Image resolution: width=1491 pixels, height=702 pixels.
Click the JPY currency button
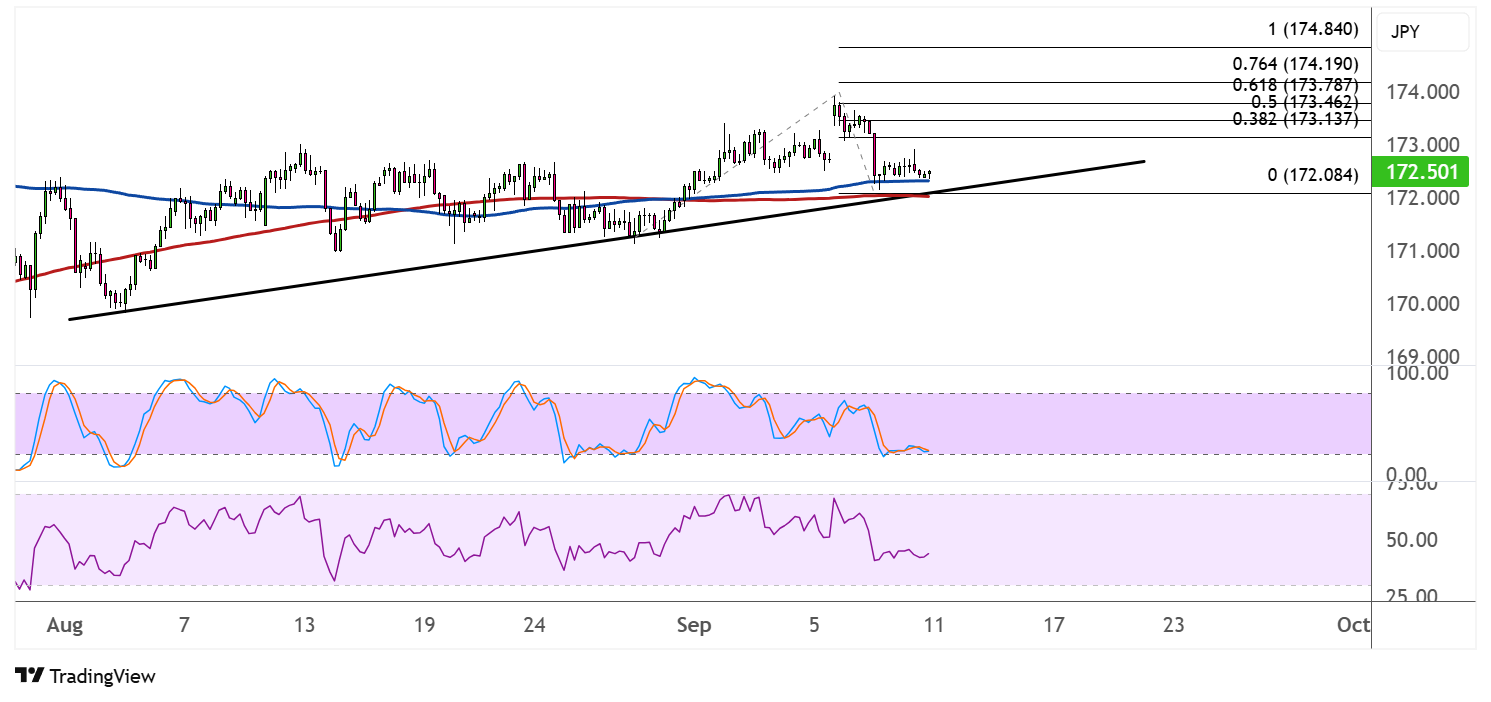coord(1422,33)
